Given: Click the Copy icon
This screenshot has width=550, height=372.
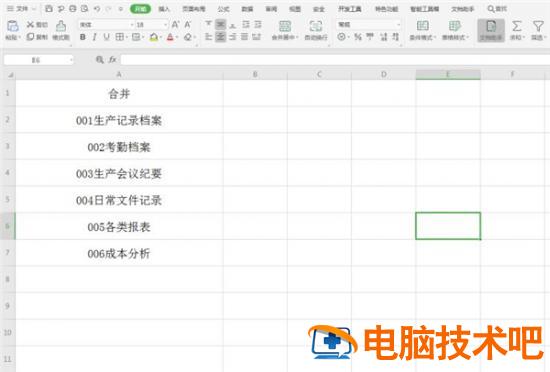Looking at the screenshot, I should 31,37.
